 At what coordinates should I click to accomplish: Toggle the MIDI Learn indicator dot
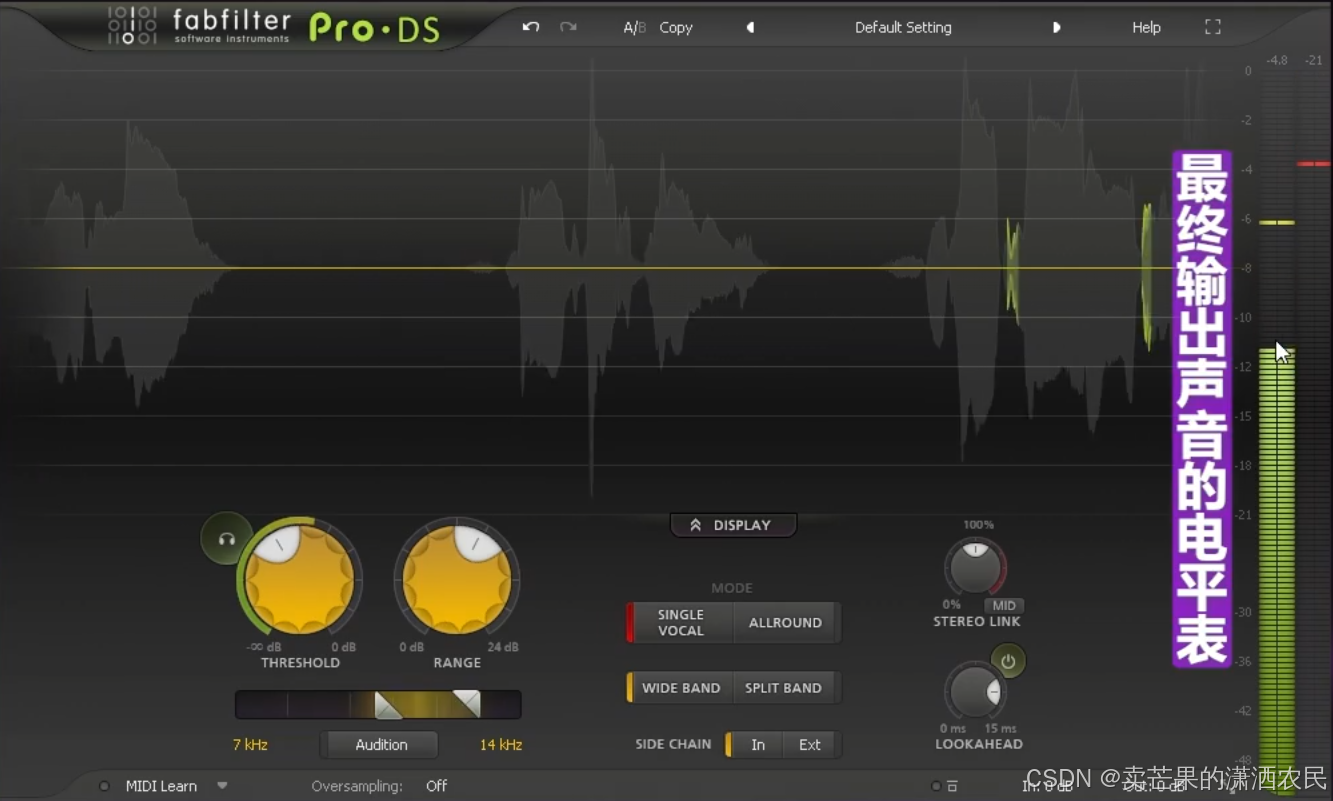[104, 786]
